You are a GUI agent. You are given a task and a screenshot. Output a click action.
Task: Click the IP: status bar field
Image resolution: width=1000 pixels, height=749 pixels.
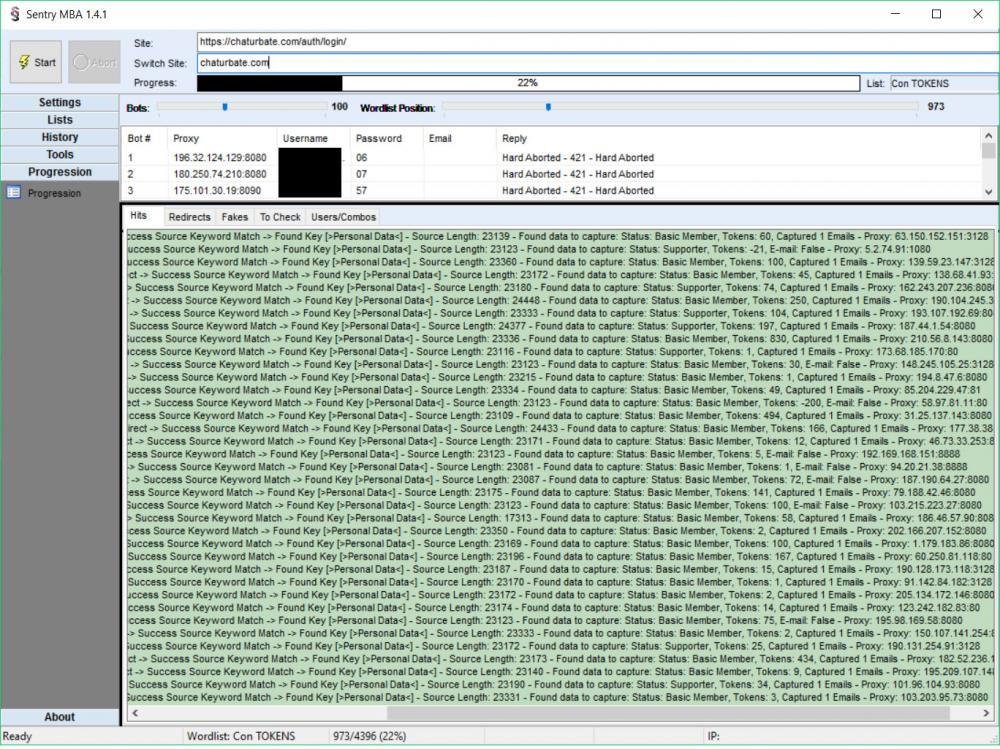tap(714, 736)
